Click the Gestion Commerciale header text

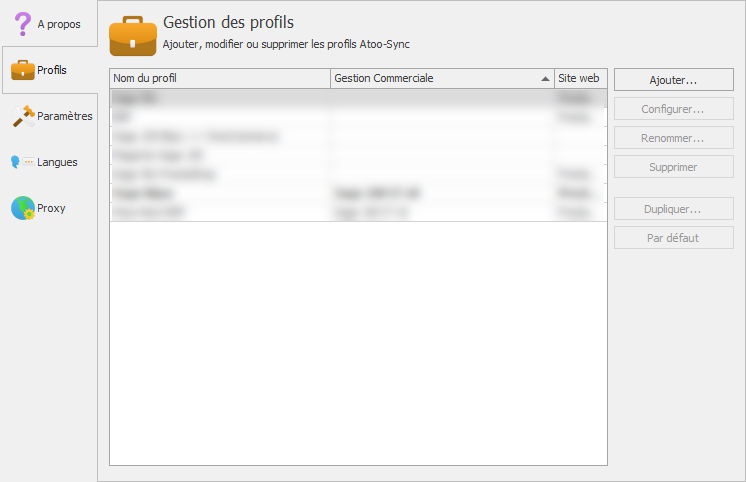pos(384,78)
